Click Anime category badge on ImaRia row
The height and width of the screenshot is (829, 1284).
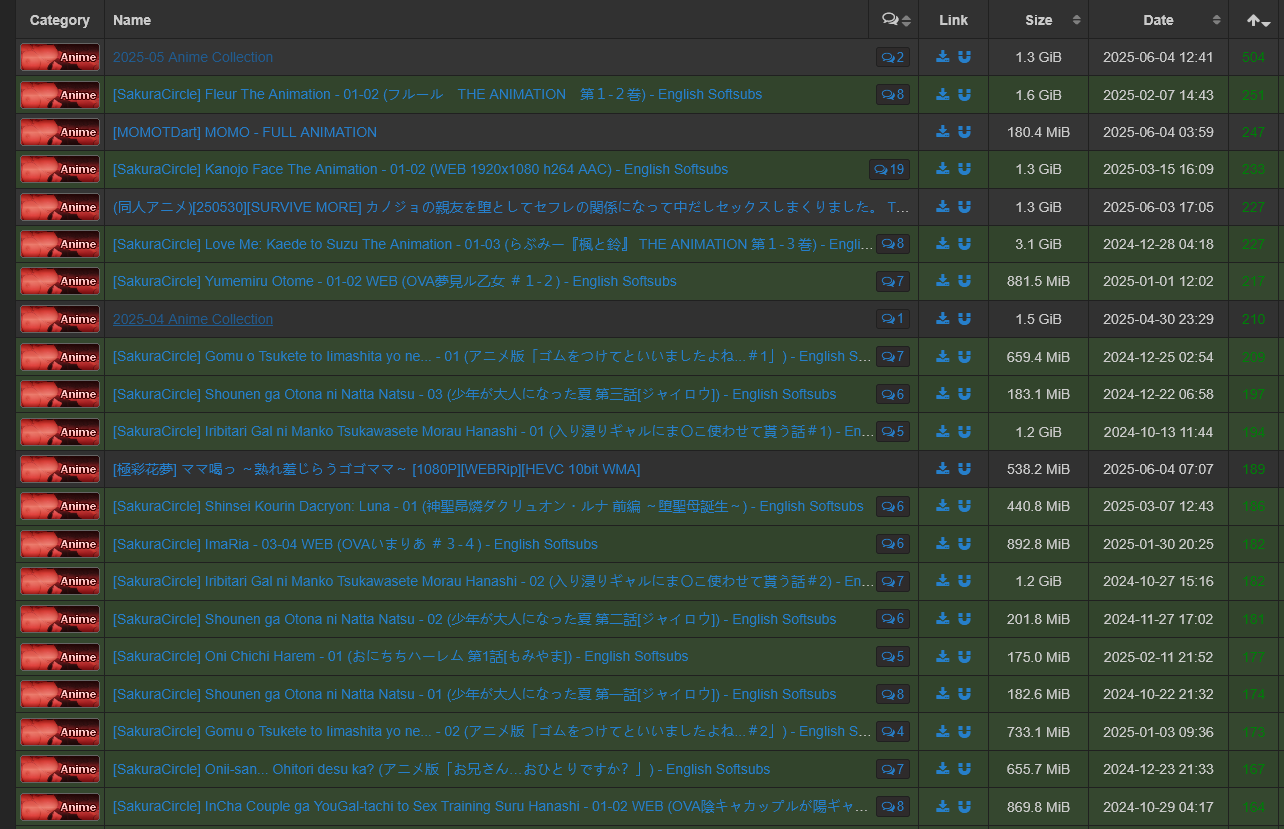pos(60,544)
